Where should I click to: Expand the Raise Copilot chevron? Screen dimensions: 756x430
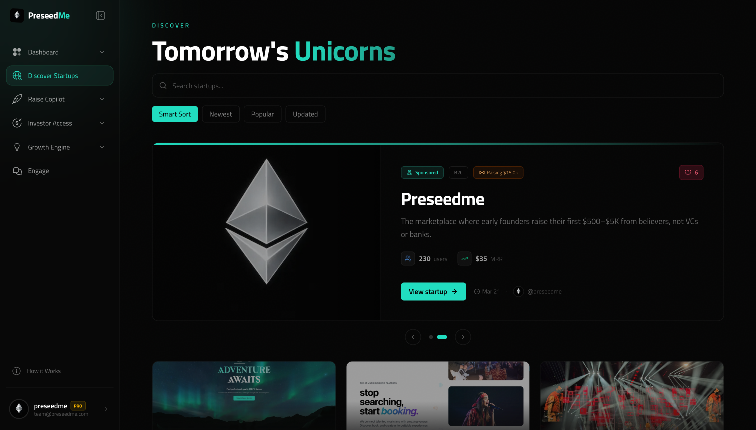click(x=102, y=99)
